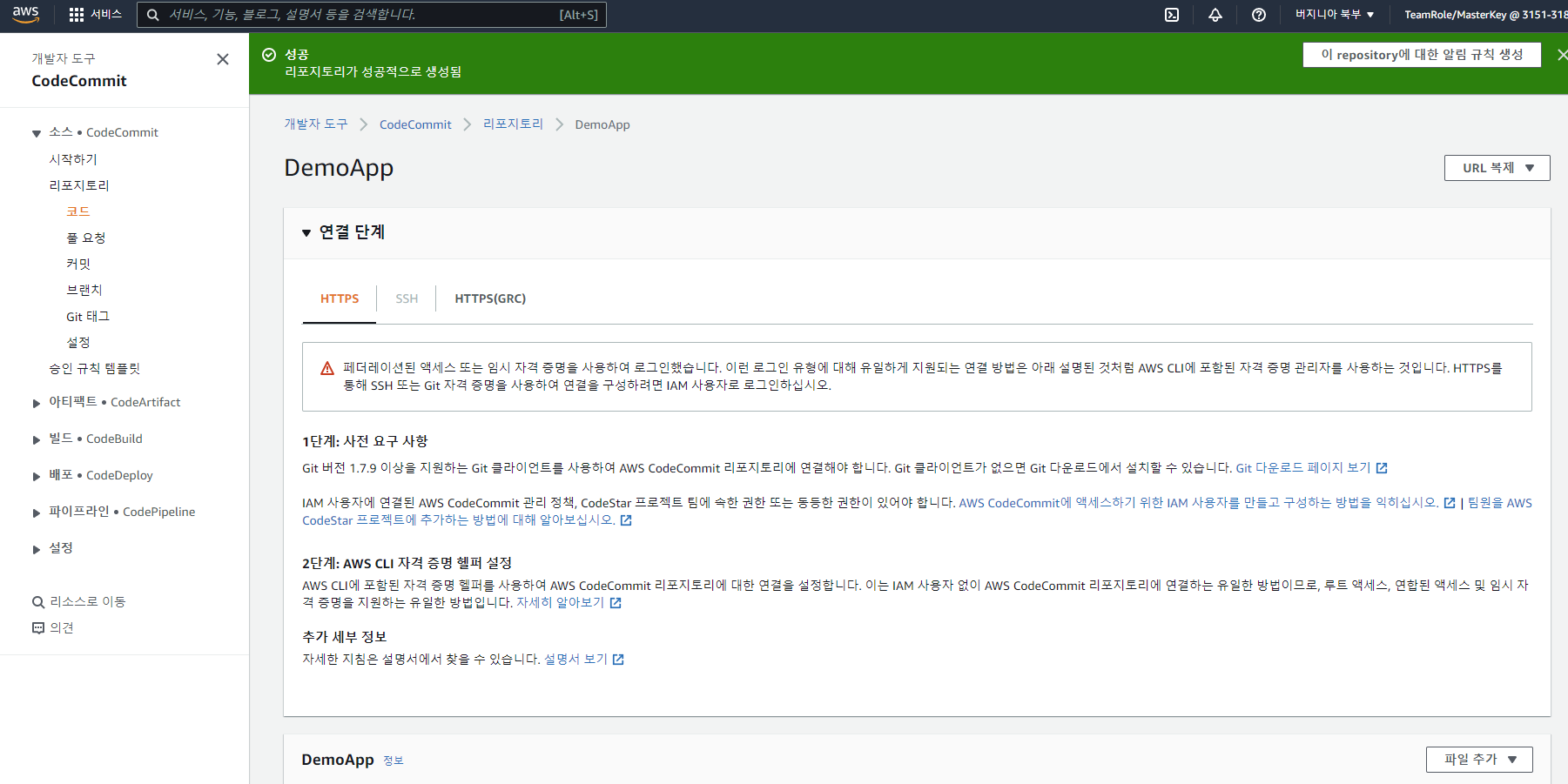
Task: Open 'Git 다운로드 페이지 보기' link
Action: coord(1303,468)
